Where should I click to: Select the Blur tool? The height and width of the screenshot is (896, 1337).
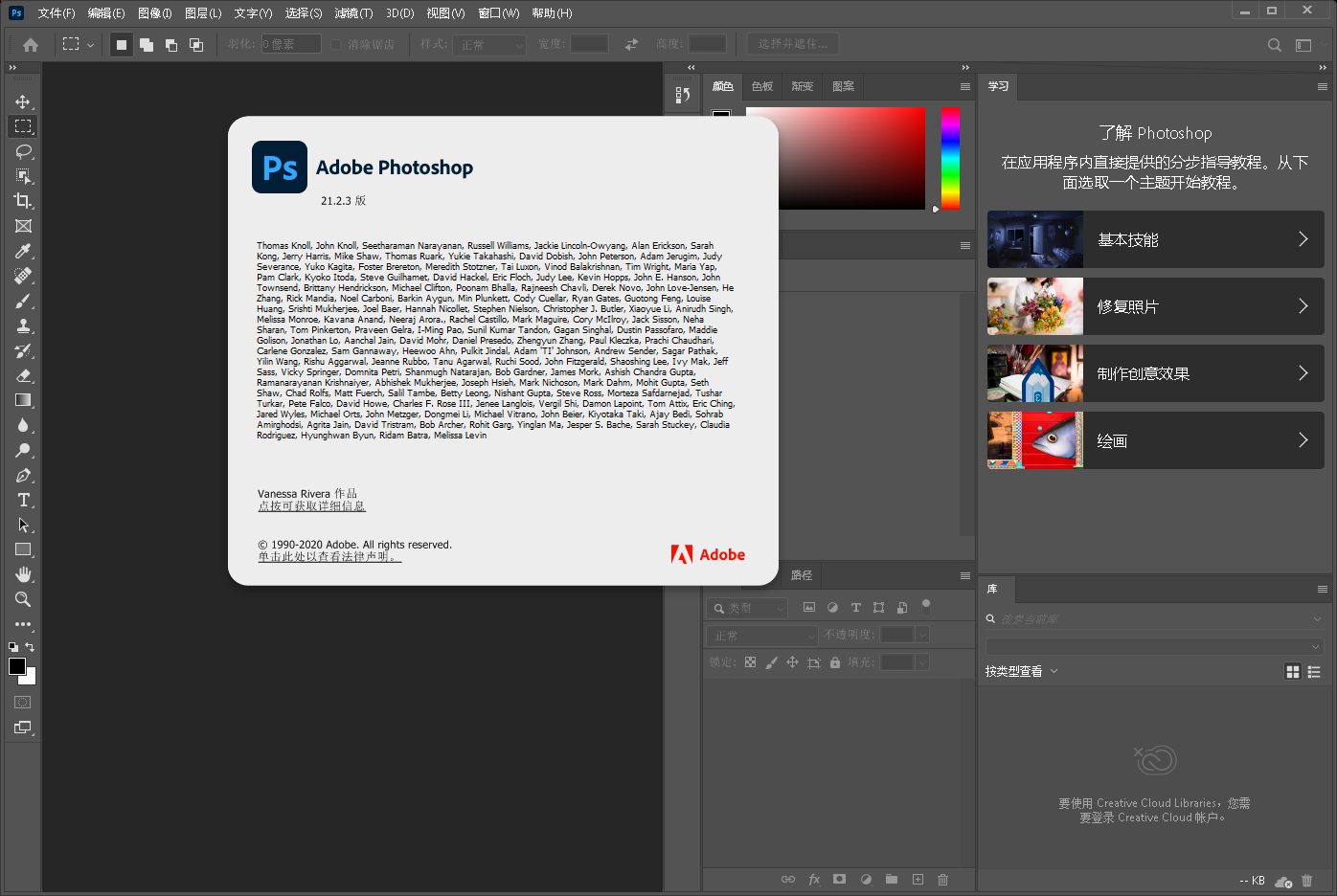23,425
